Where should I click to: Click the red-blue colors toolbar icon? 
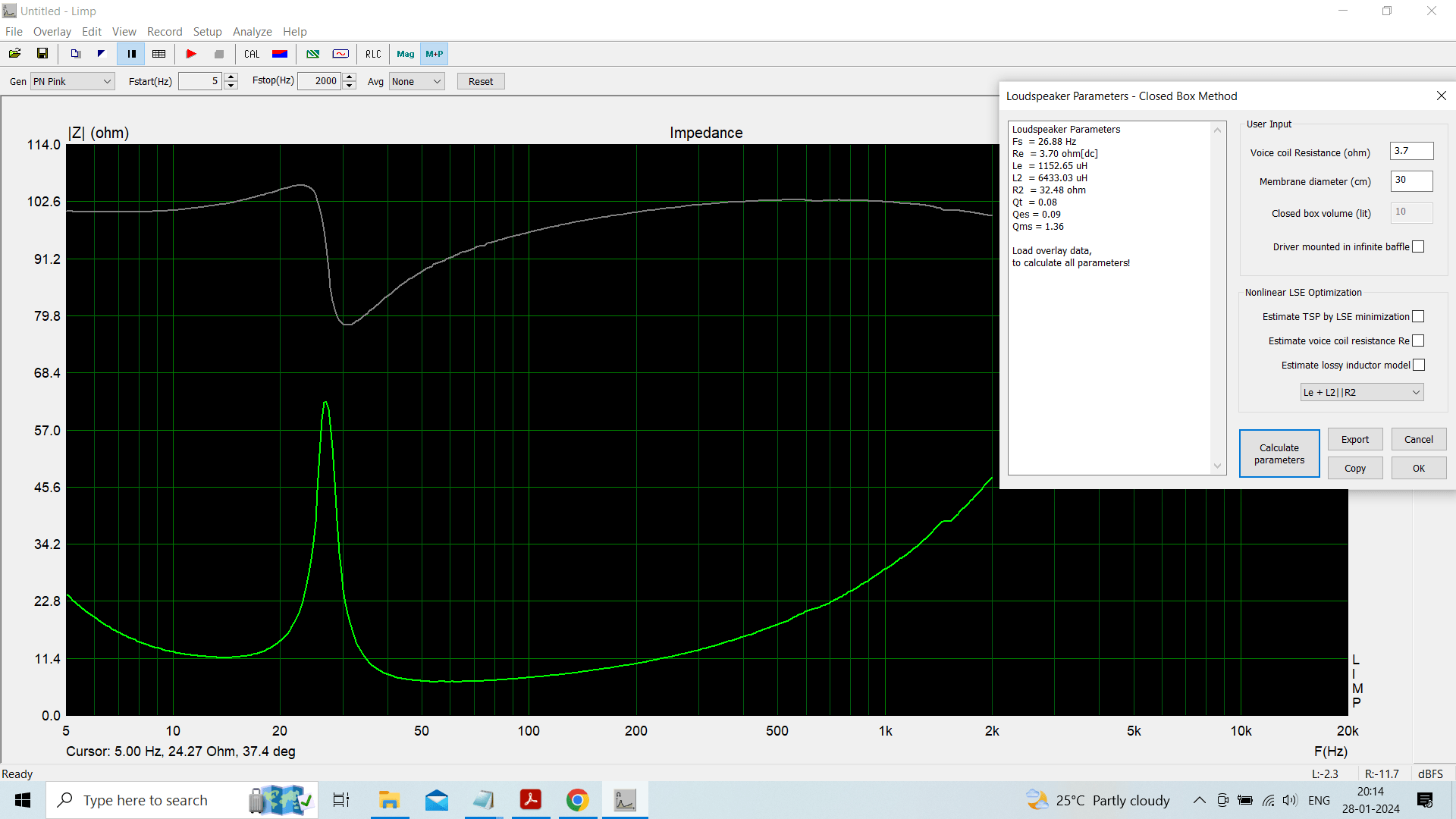280,54
